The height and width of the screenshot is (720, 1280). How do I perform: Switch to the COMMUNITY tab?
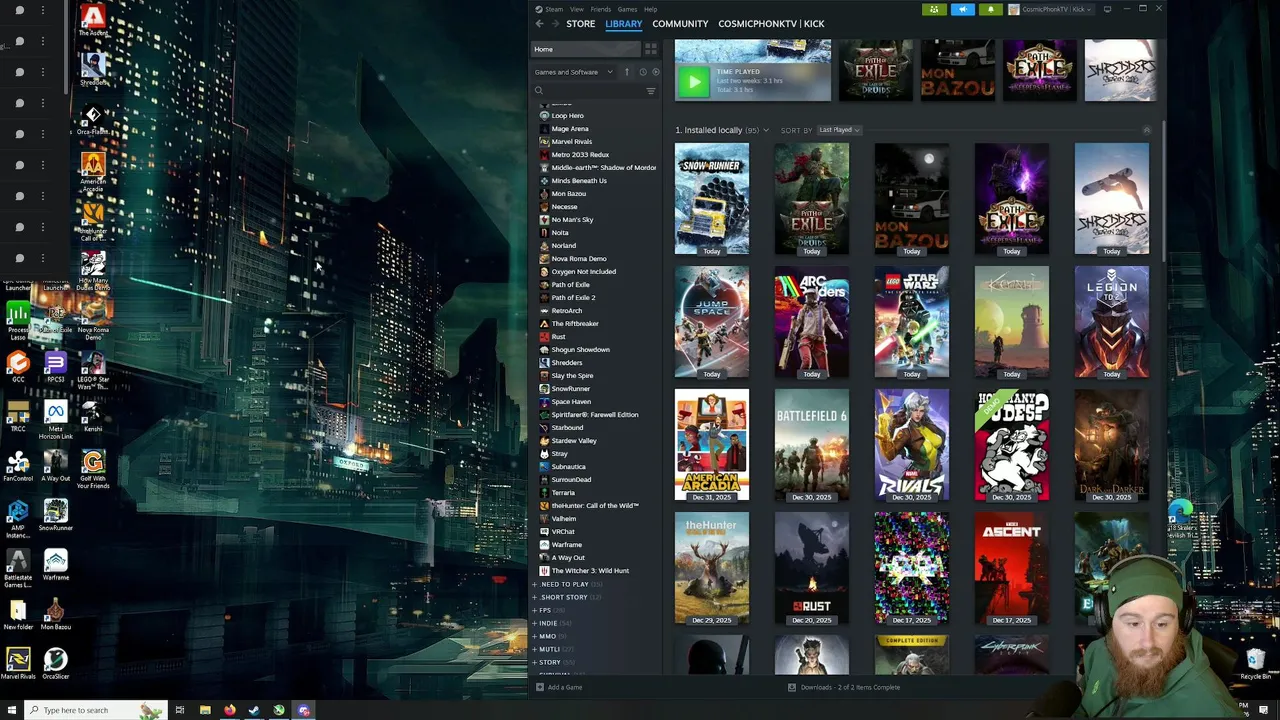[x=680, y=23]
